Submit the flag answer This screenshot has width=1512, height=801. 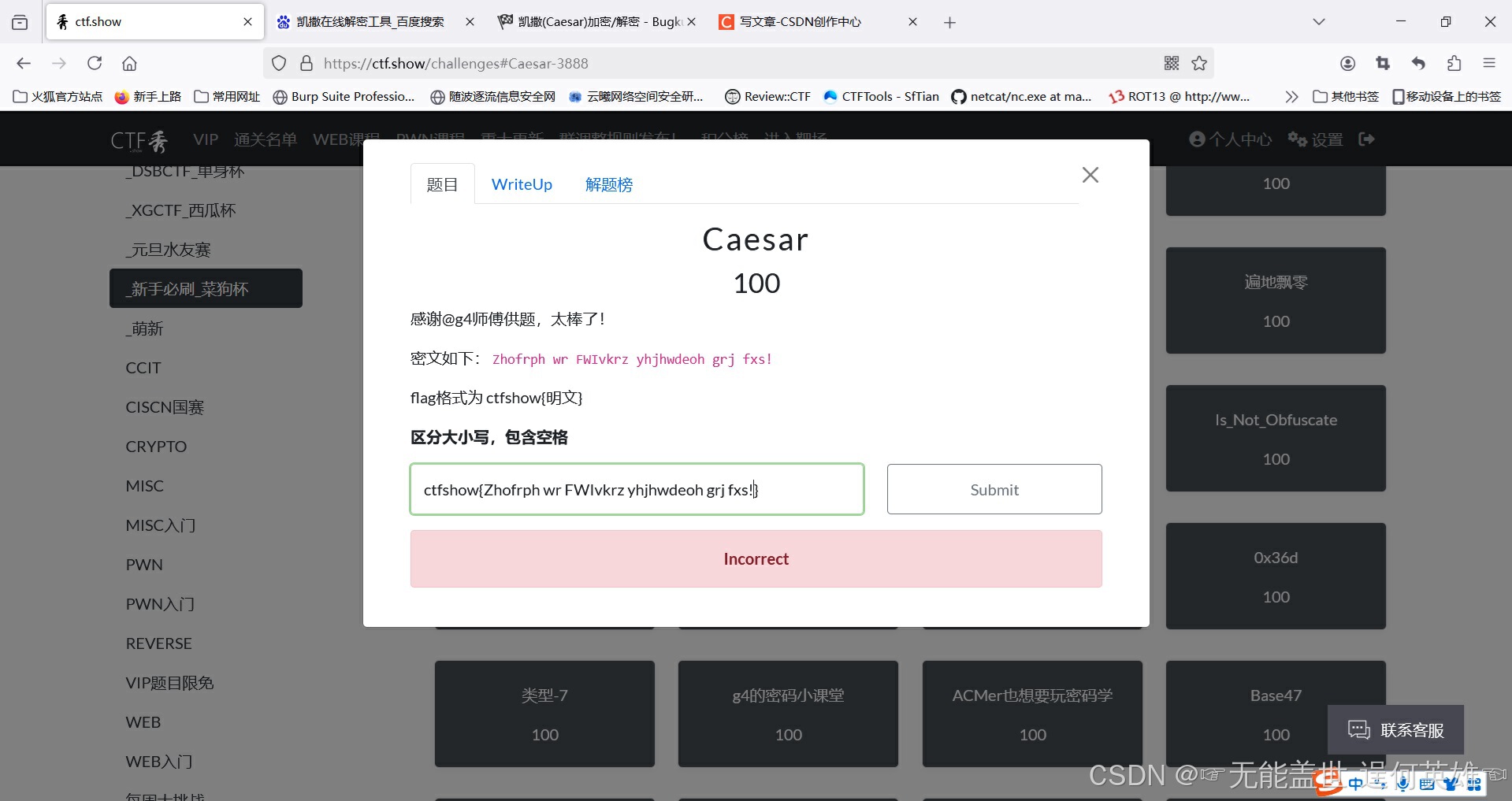pos(994,489)
